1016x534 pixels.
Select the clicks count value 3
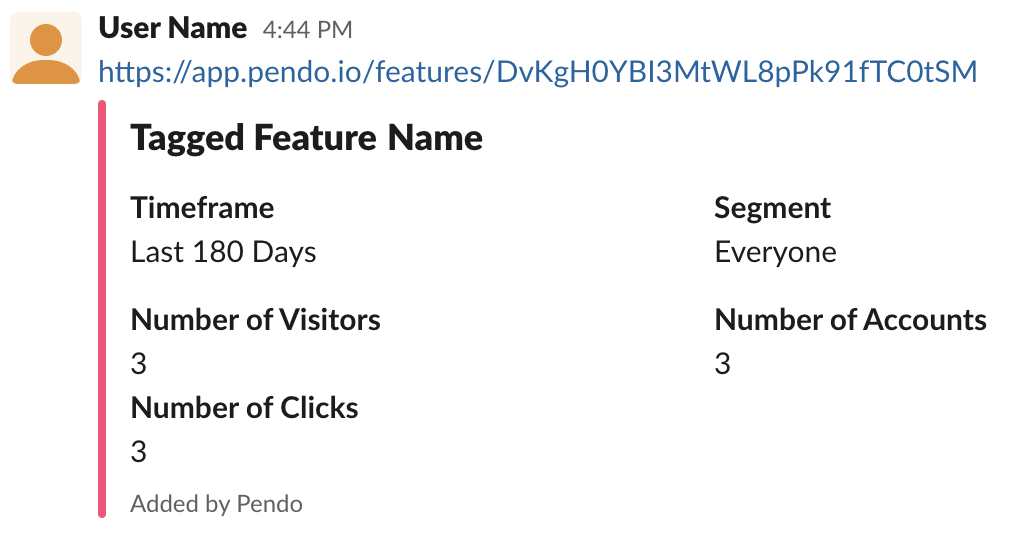[x=139, y=452]
